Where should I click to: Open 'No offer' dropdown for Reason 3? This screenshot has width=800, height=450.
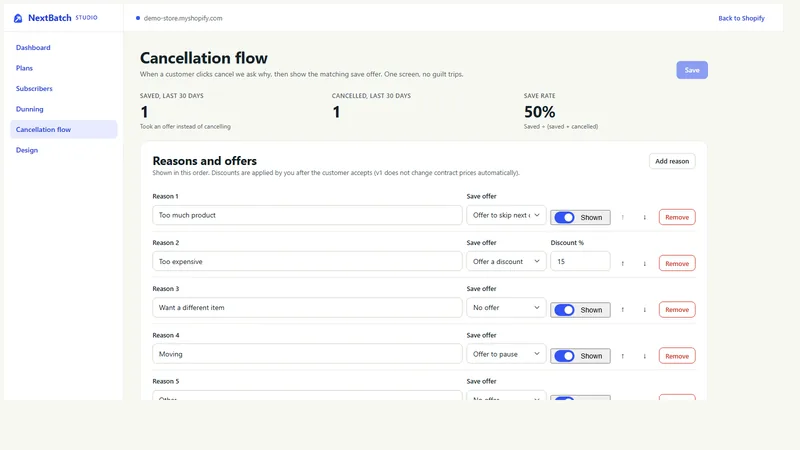[x=506, y=308]
